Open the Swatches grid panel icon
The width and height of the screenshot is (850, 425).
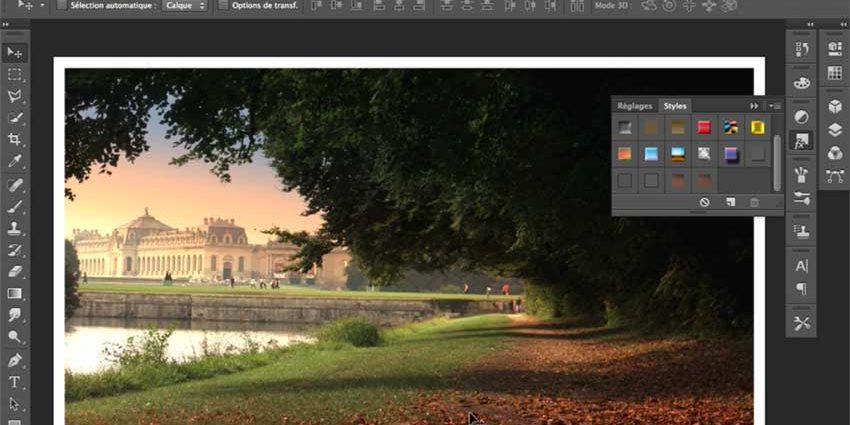tap(835, 74)
